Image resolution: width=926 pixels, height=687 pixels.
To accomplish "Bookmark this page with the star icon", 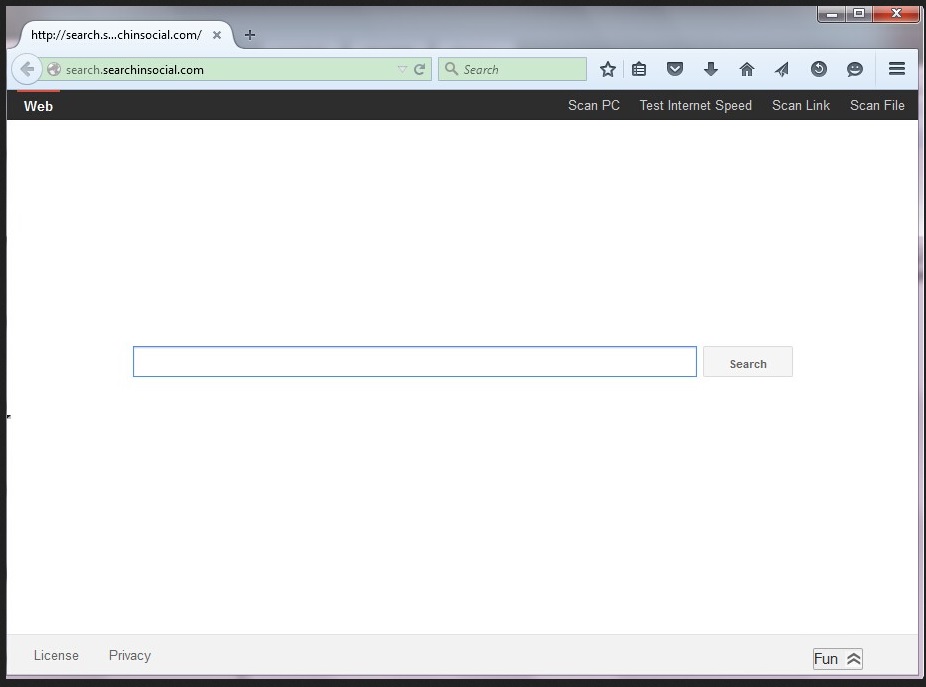I will click(x=608, y=69).
